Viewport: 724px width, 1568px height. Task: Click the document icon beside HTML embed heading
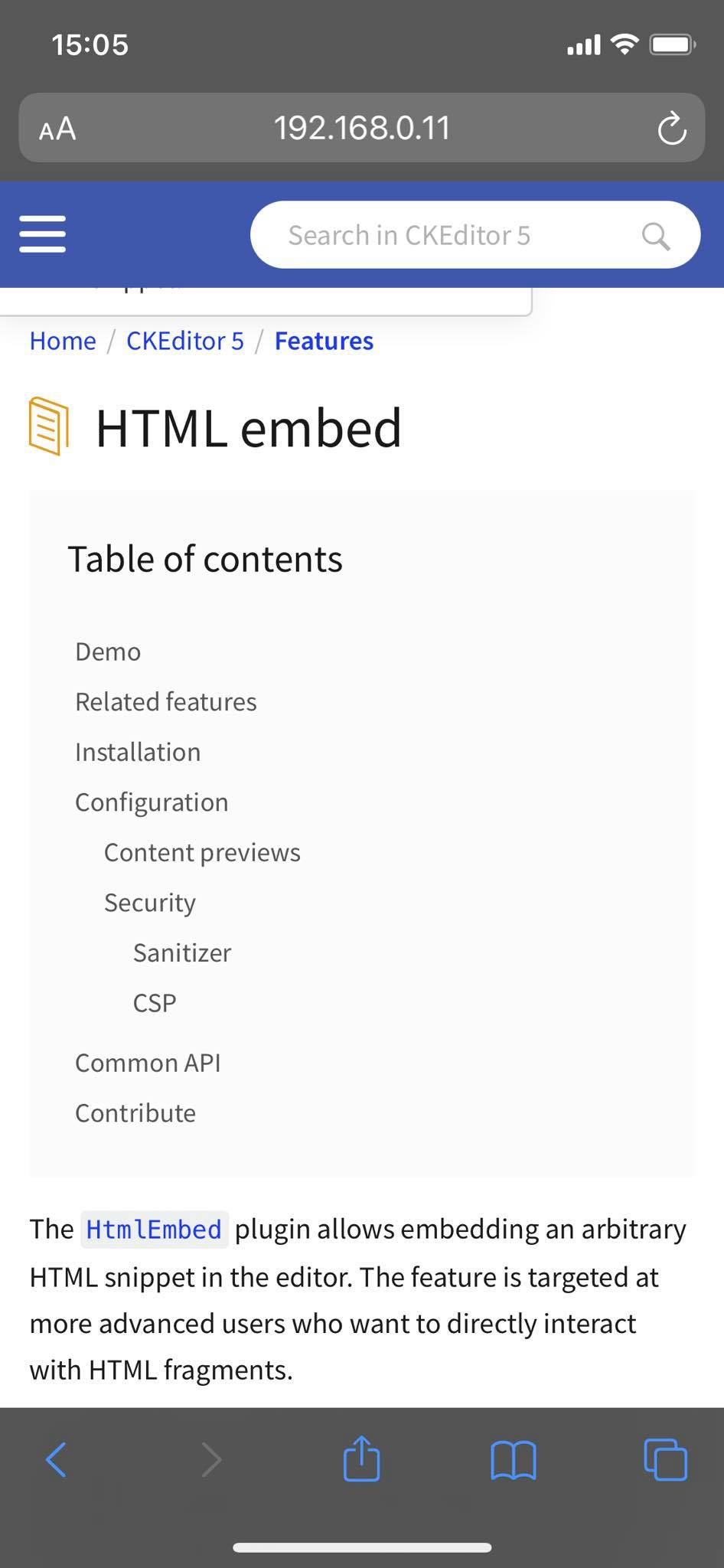click(48, 427)
